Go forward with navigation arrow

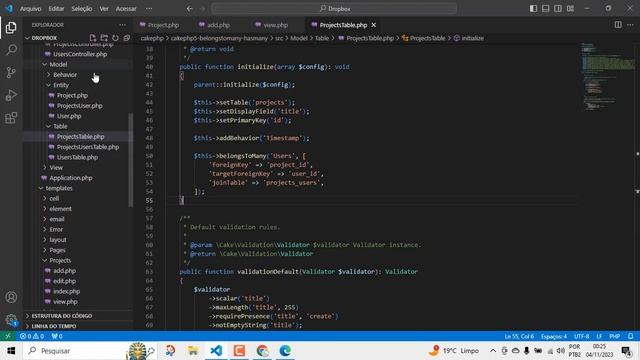pos(202,9)
